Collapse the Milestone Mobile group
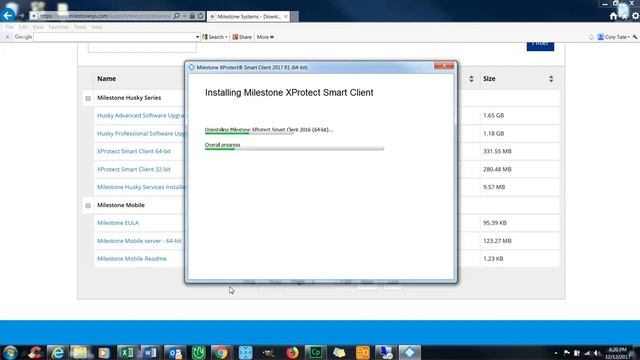The width and height of the screenshot is (640, 360). click(88, 205)
